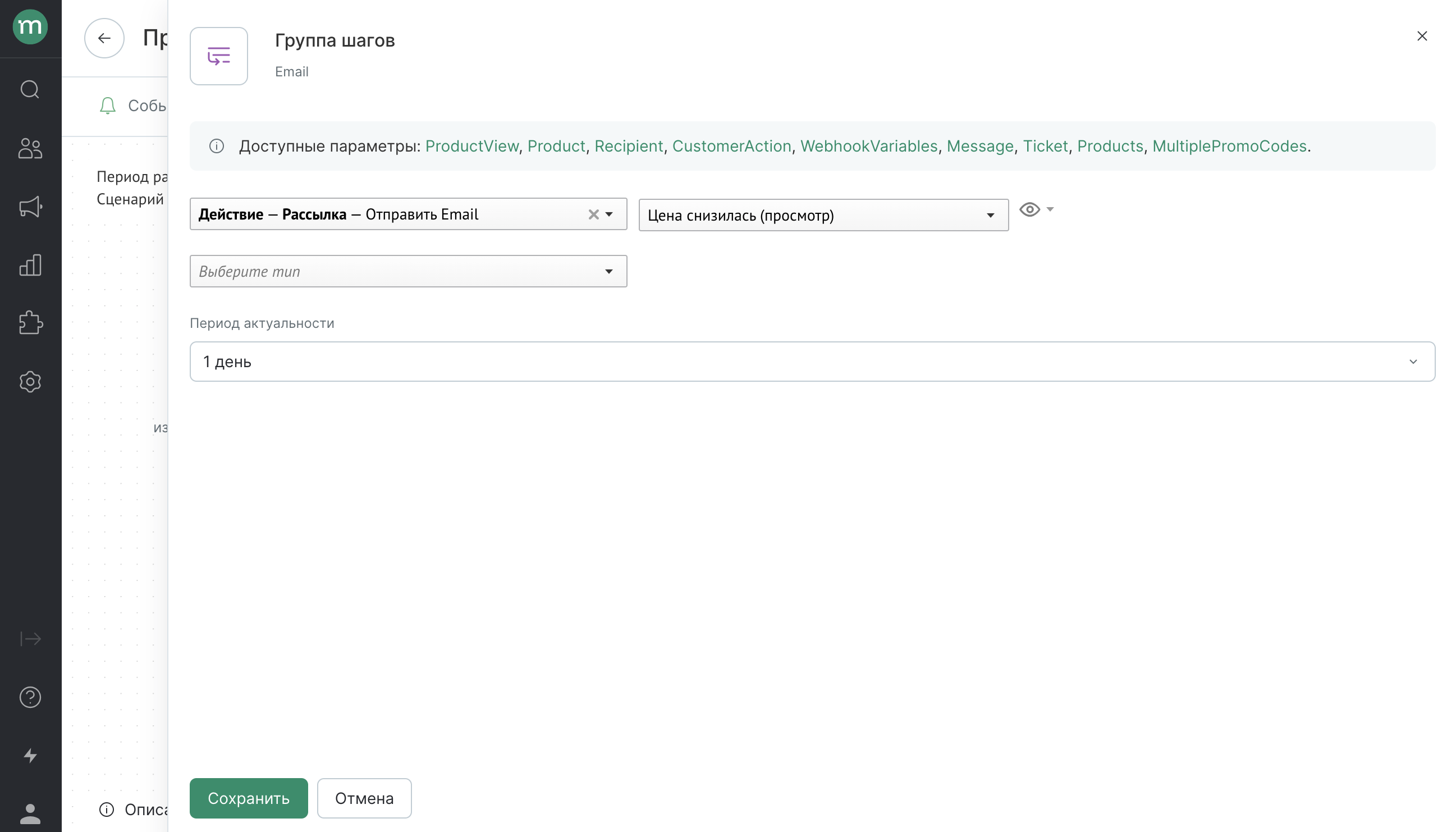Open the help question mark icon

click(30, 697)
